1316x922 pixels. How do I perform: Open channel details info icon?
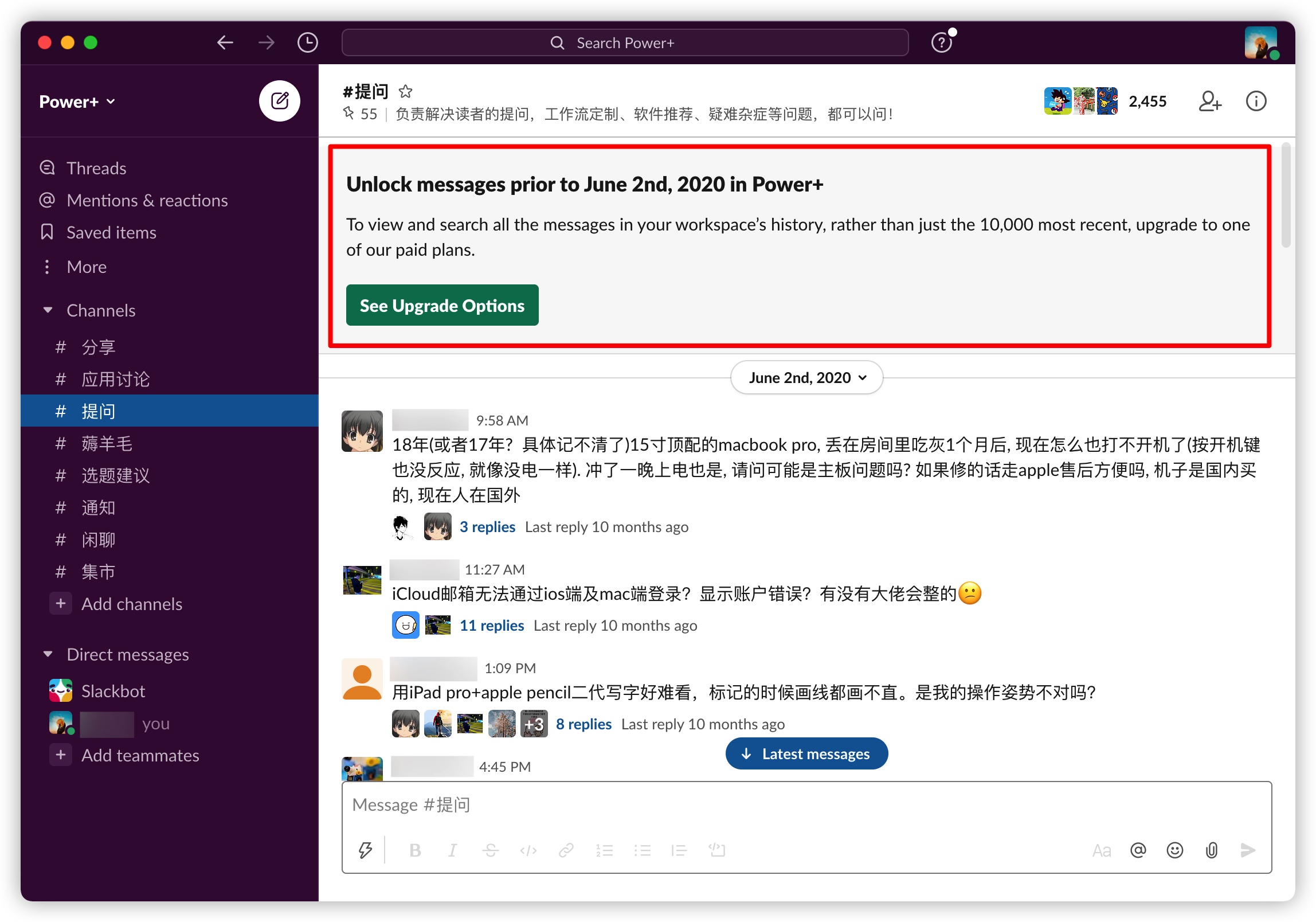[1256, 101]
